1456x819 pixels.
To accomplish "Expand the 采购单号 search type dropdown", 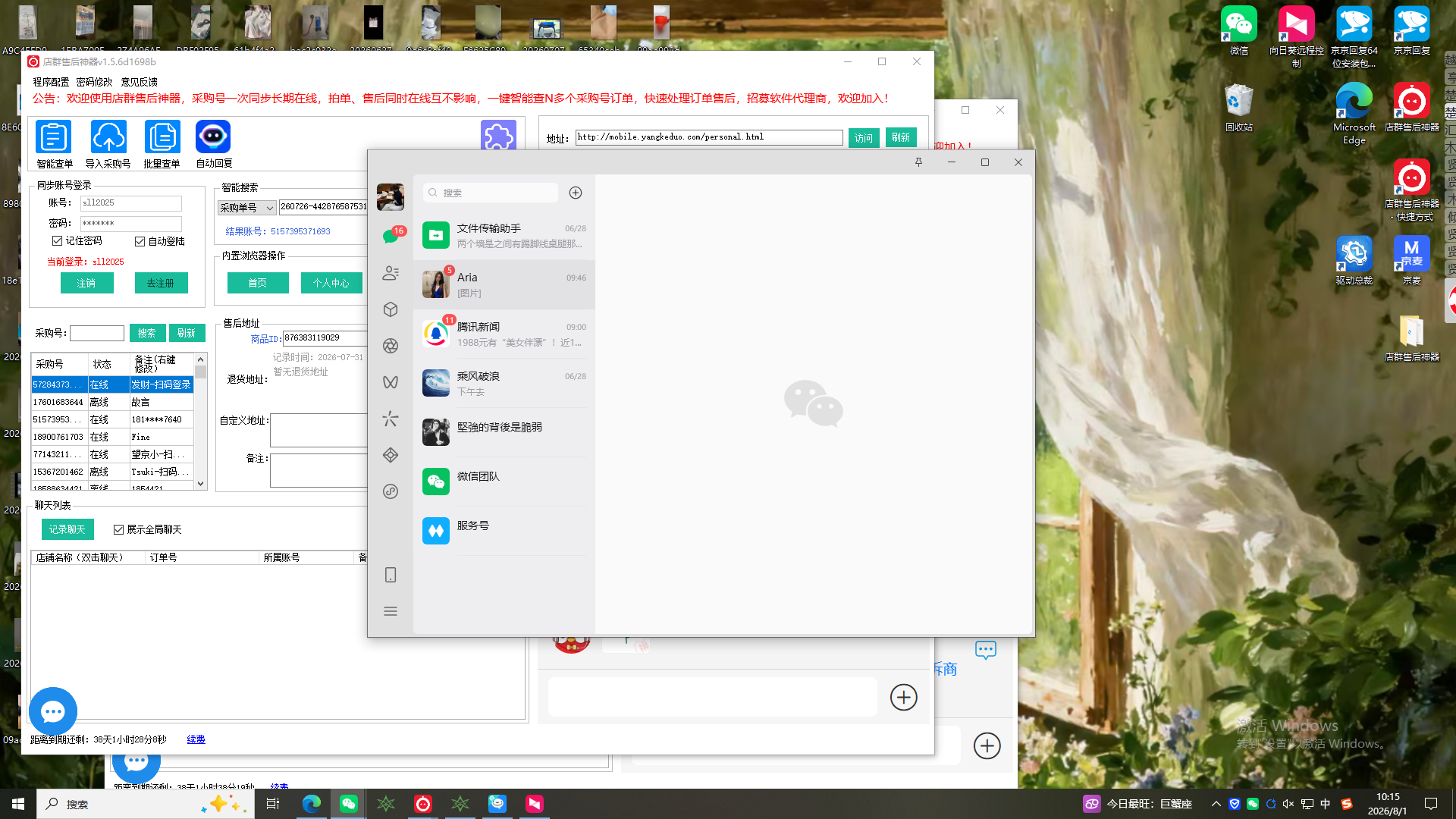I will pos(246,207).
